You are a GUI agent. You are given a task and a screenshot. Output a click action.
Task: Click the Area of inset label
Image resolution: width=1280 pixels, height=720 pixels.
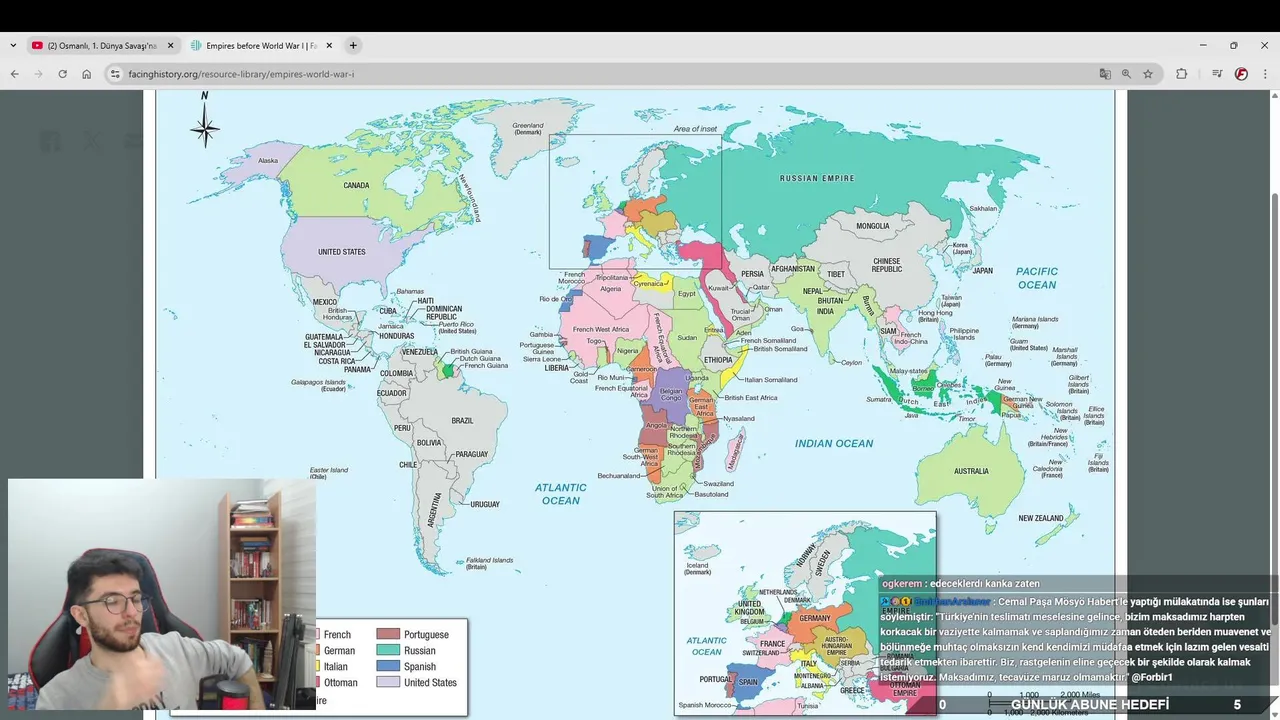tap(695, 128)
